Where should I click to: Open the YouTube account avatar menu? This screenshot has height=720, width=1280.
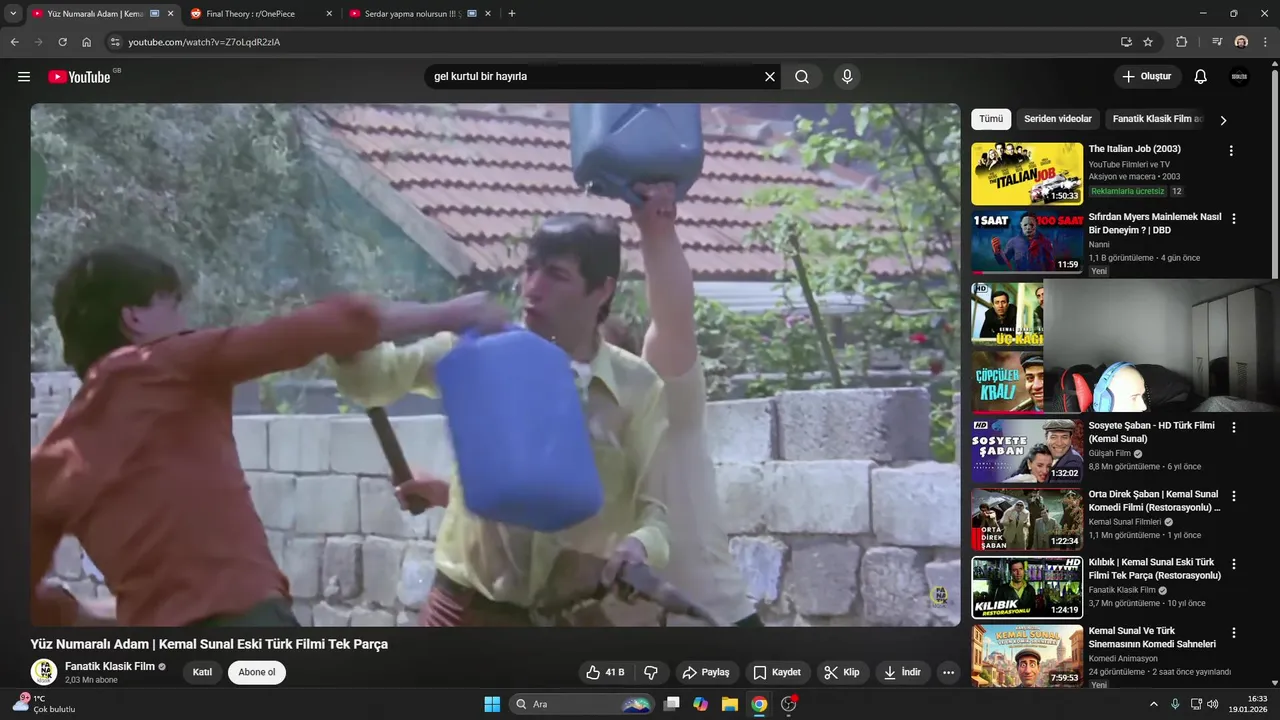[1239, 77]
